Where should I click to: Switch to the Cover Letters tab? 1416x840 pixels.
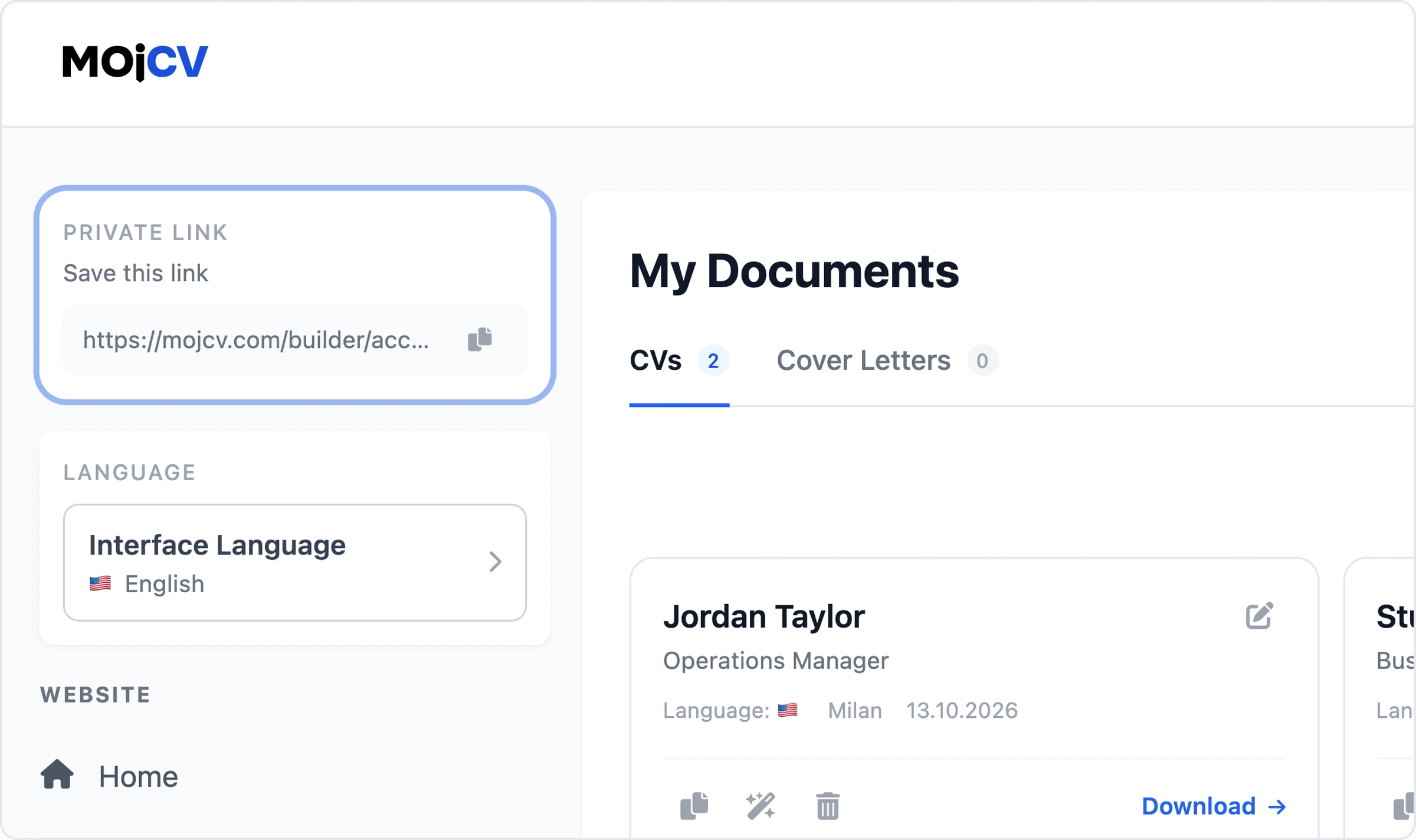point(887,360)
